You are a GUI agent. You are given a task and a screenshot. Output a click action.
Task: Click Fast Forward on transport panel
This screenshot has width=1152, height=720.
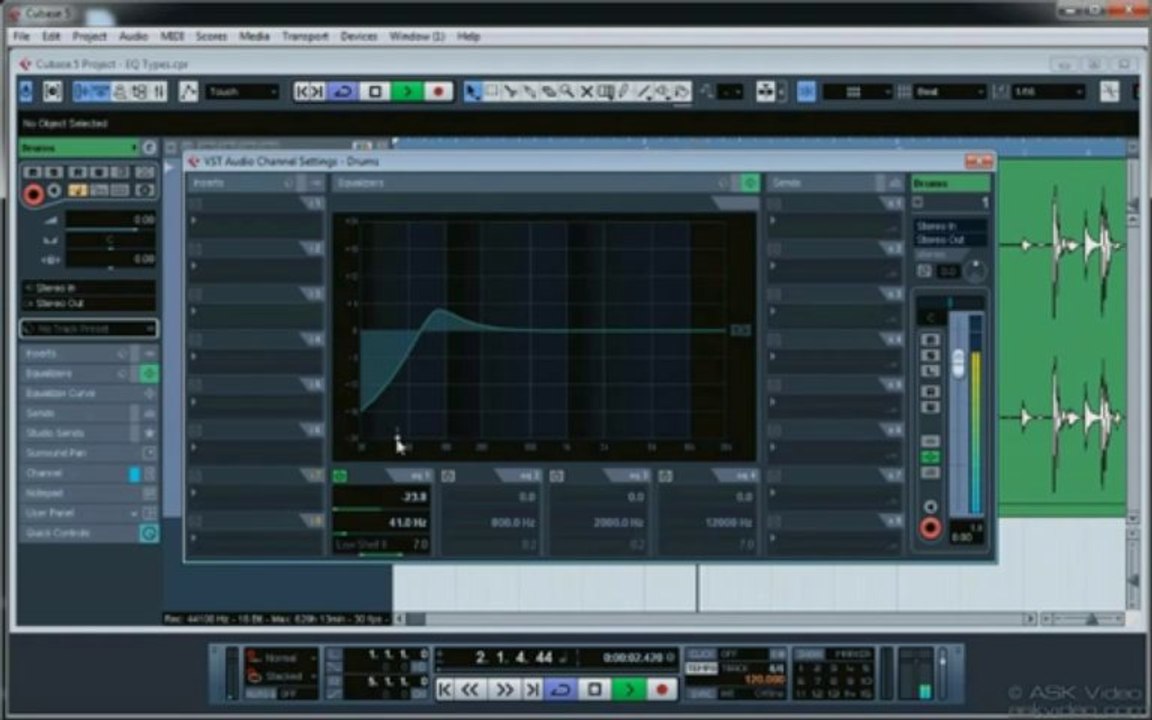point(503,689)
